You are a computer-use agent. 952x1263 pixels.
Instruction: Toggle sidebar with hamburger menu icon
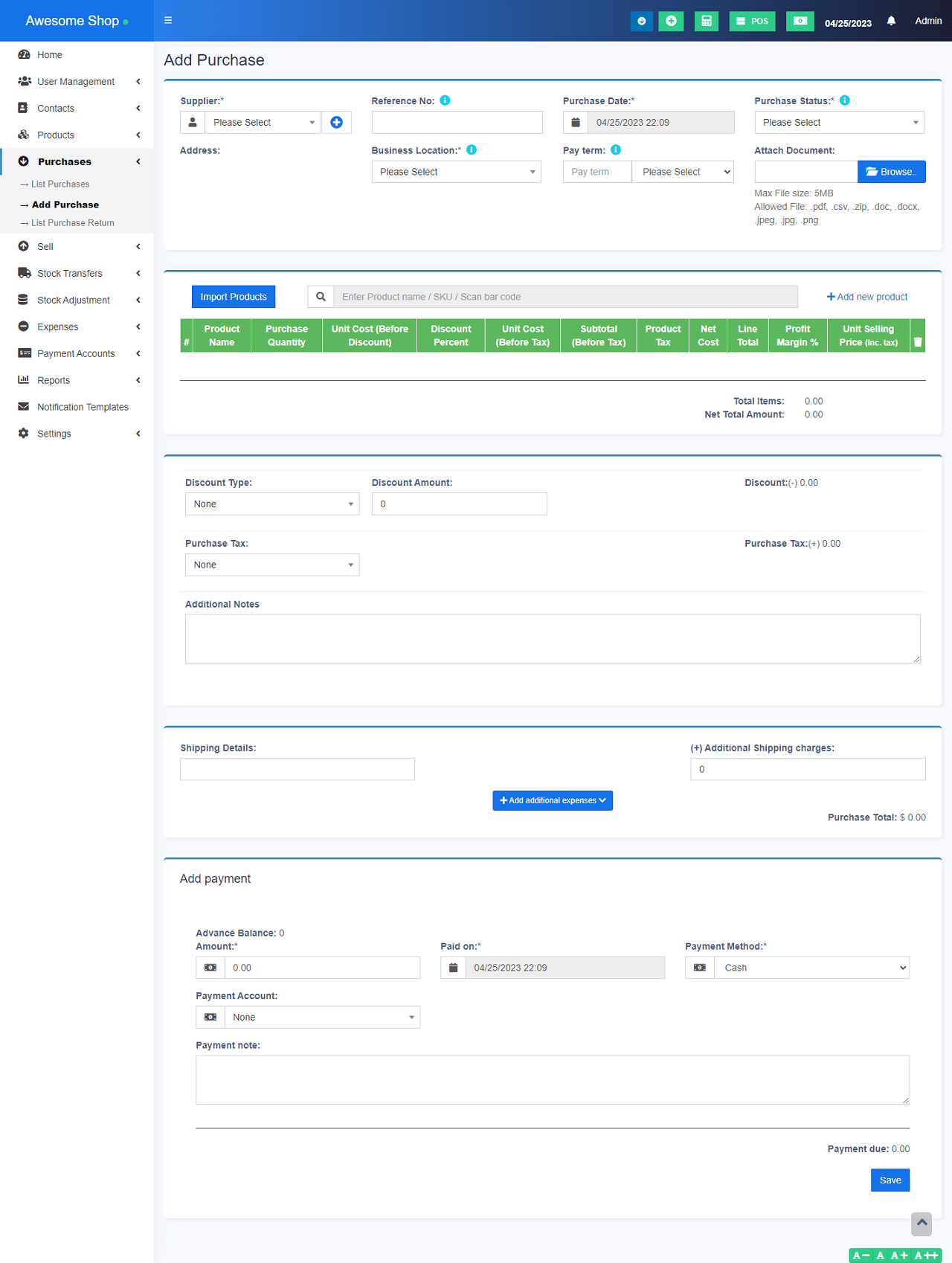point(168,21)
